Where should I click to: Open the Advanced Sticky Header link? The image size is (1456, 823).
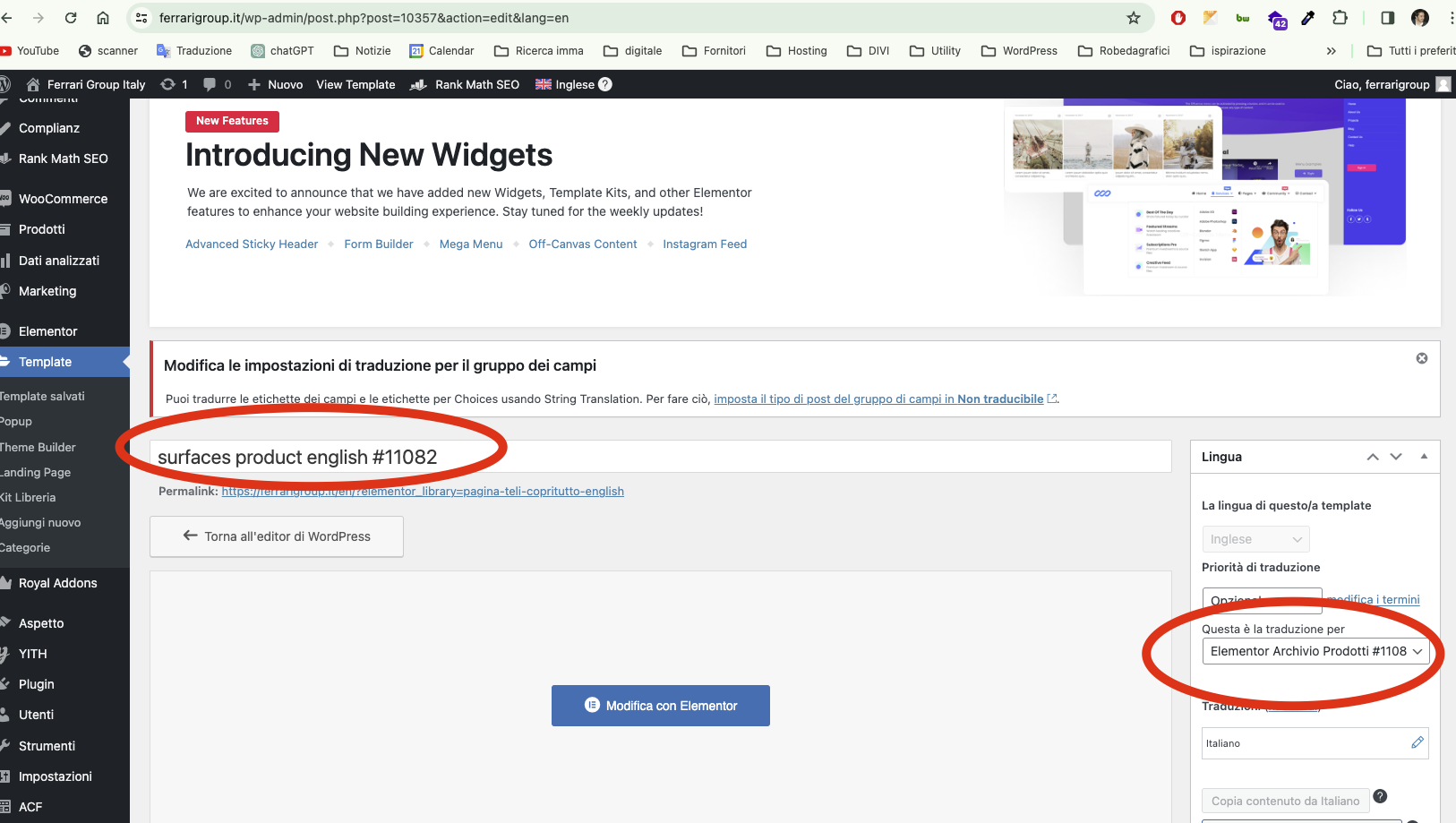click(x=252, y=244)
